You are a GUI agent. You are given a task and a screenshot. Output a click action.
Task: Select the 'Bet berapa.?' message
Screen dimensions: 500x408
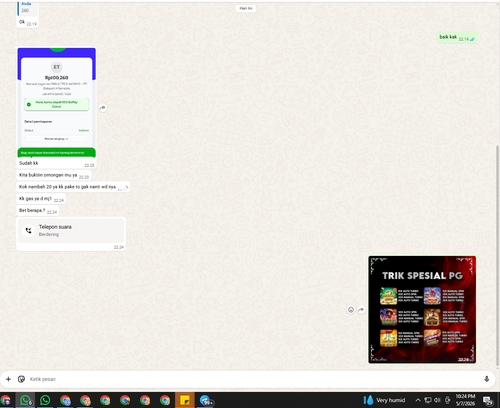pos(38,211)
